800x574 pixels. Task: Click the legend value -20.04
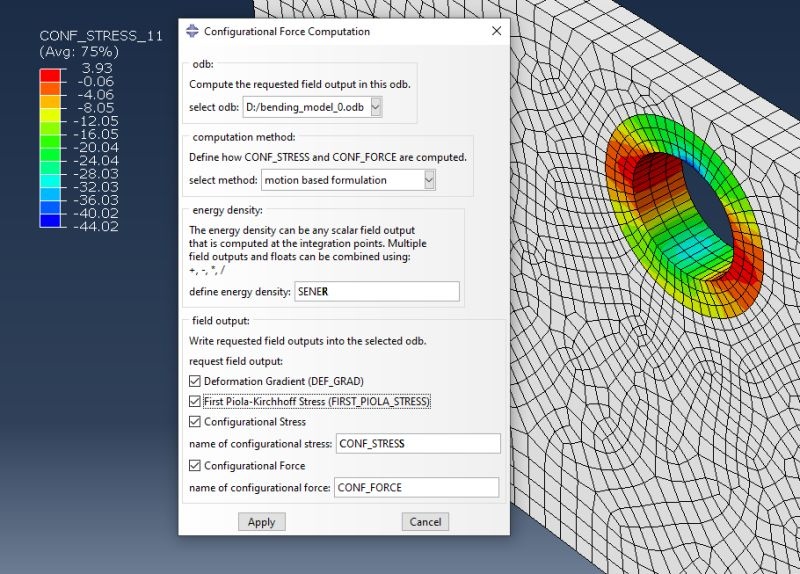(96, 147)
